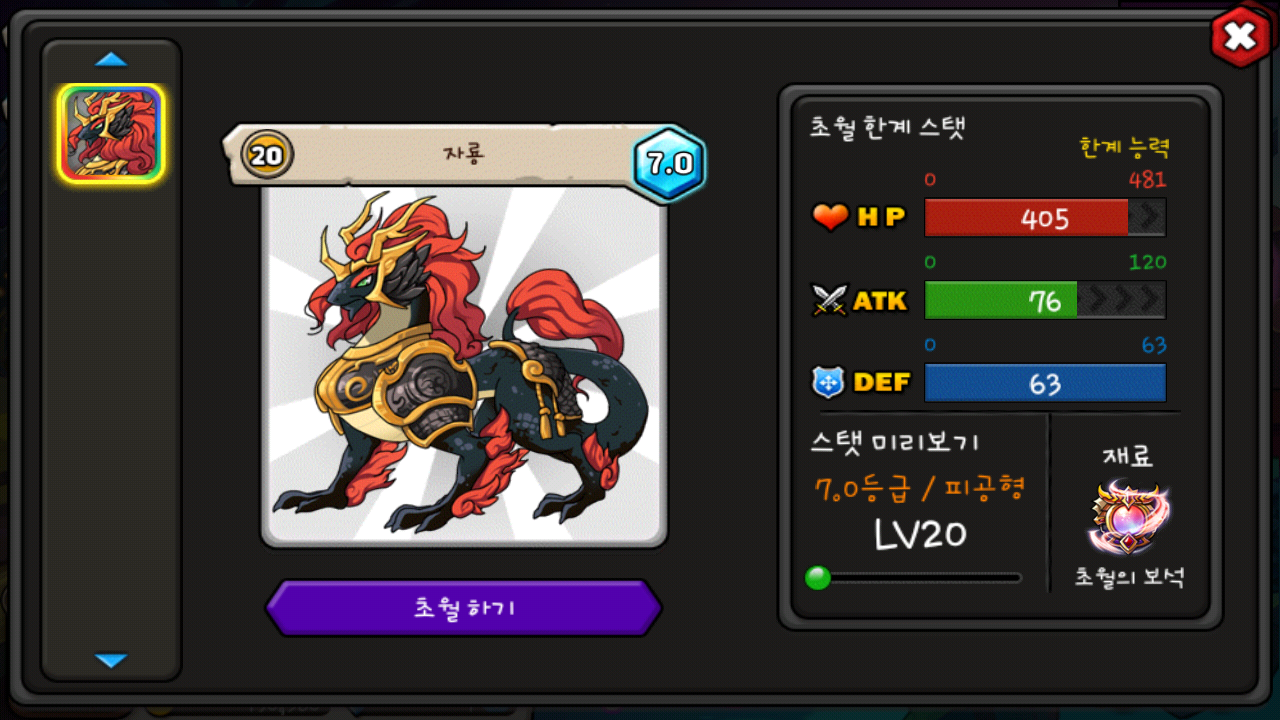Click the red HP bar showing 405
Image resolution: width=1280 pixels, height=720 pixels.
[x=1045, y=218]
